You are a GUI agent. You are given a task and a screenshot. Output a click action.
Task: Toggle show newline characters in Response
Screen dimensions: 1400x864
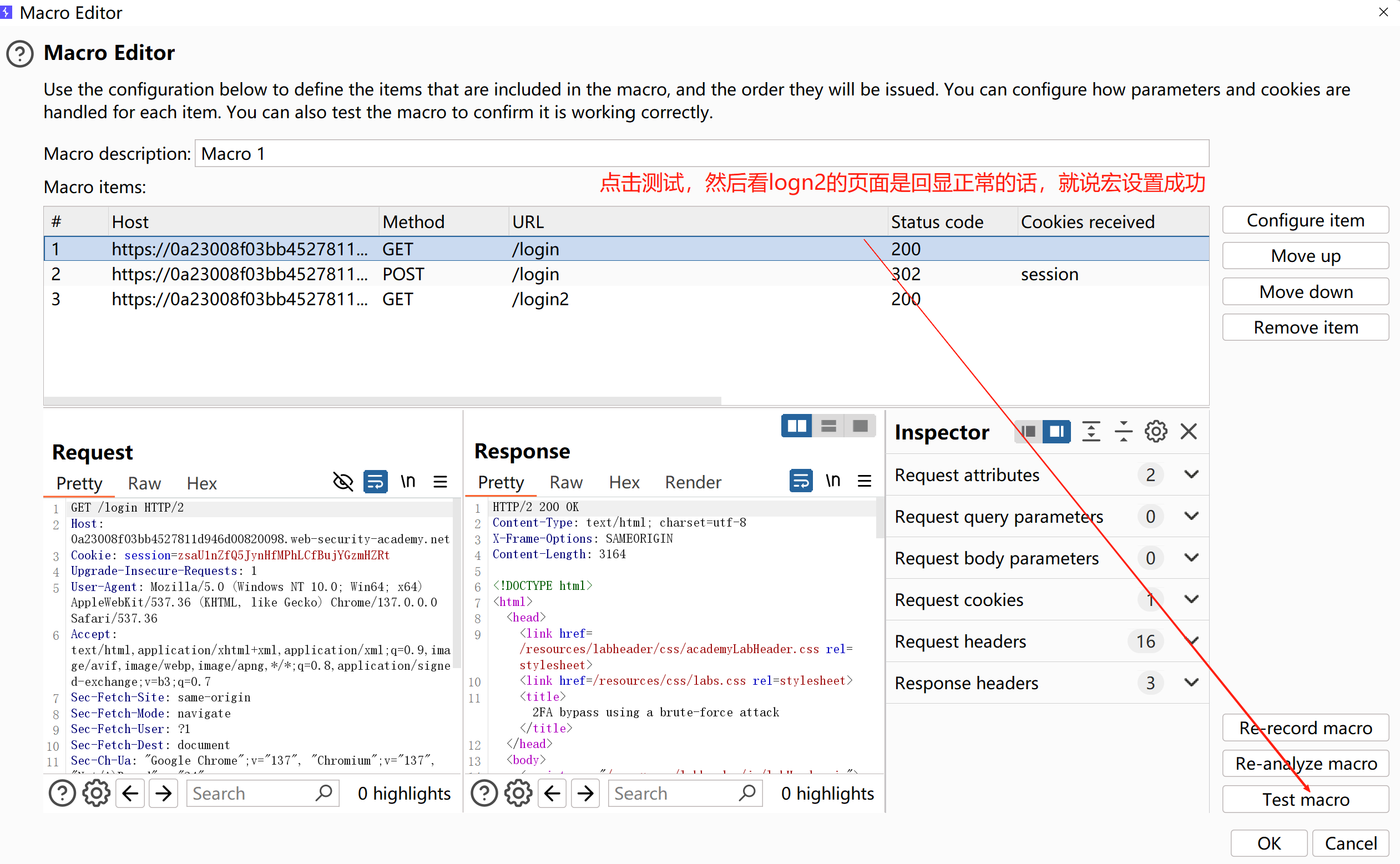[x=832, y=481]
